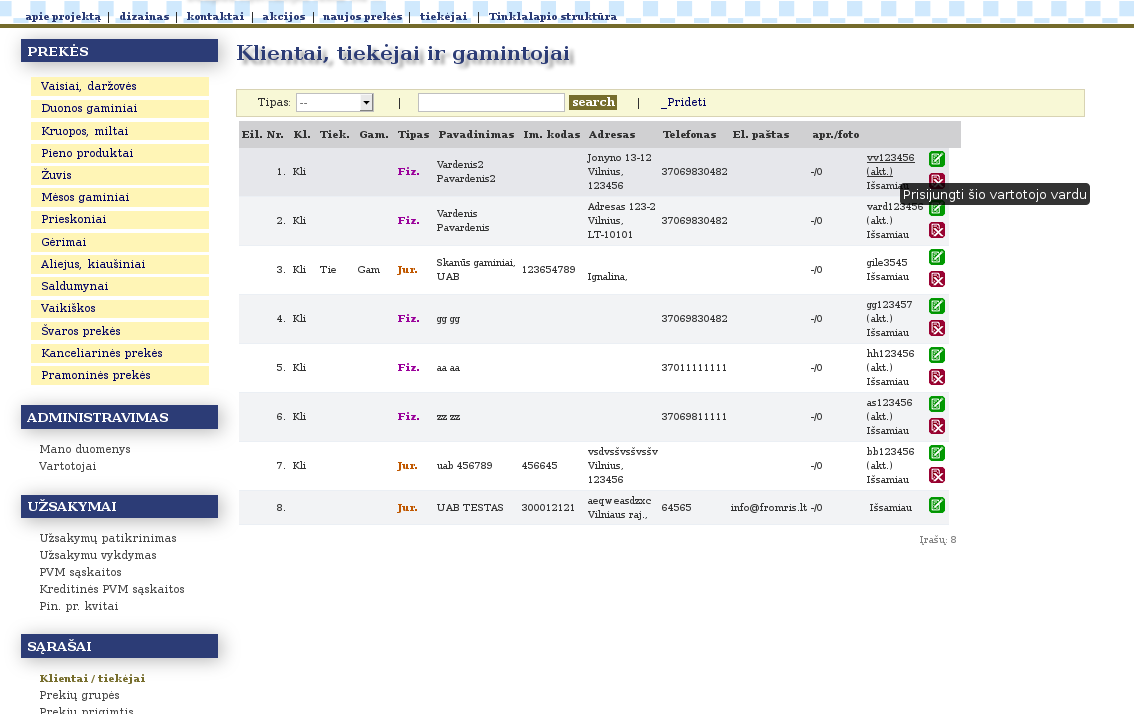
Task: Delete the zz zz client record
Action: click(x=937, y=426)
